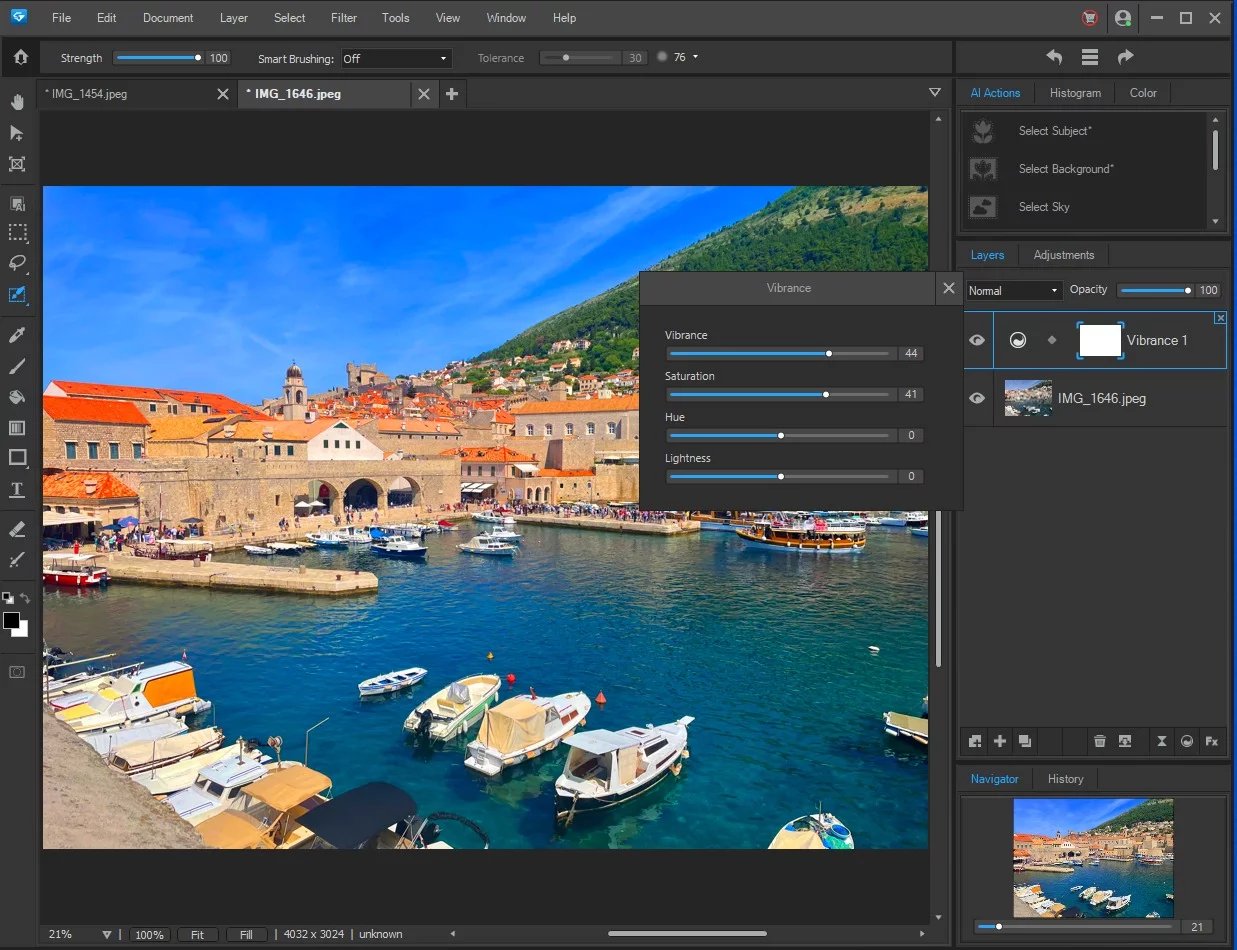Delete the selected layer using the trash icon

tap(1099, 741)
